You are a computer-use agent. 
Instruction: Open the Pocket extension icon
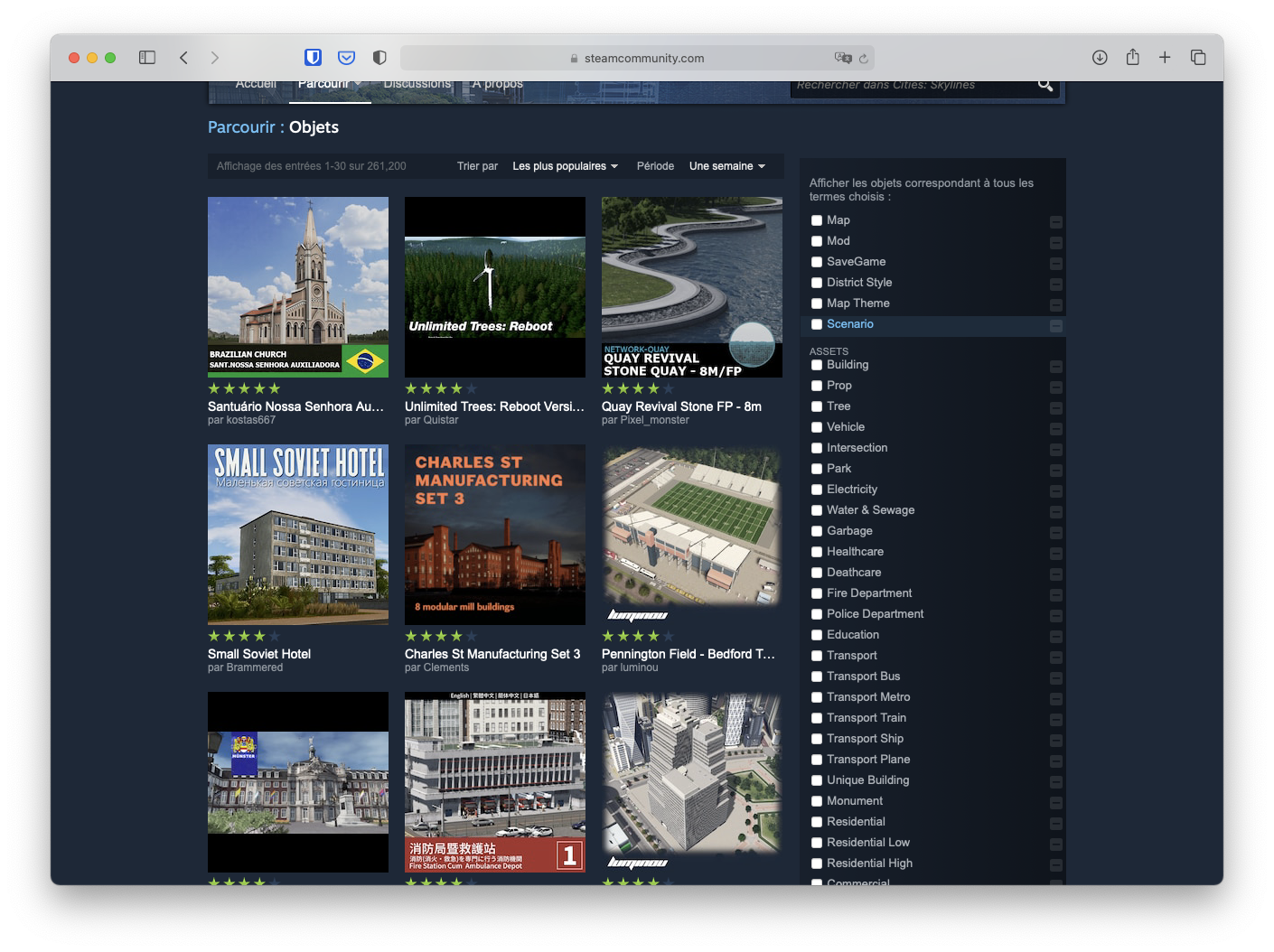click(346, 58)
